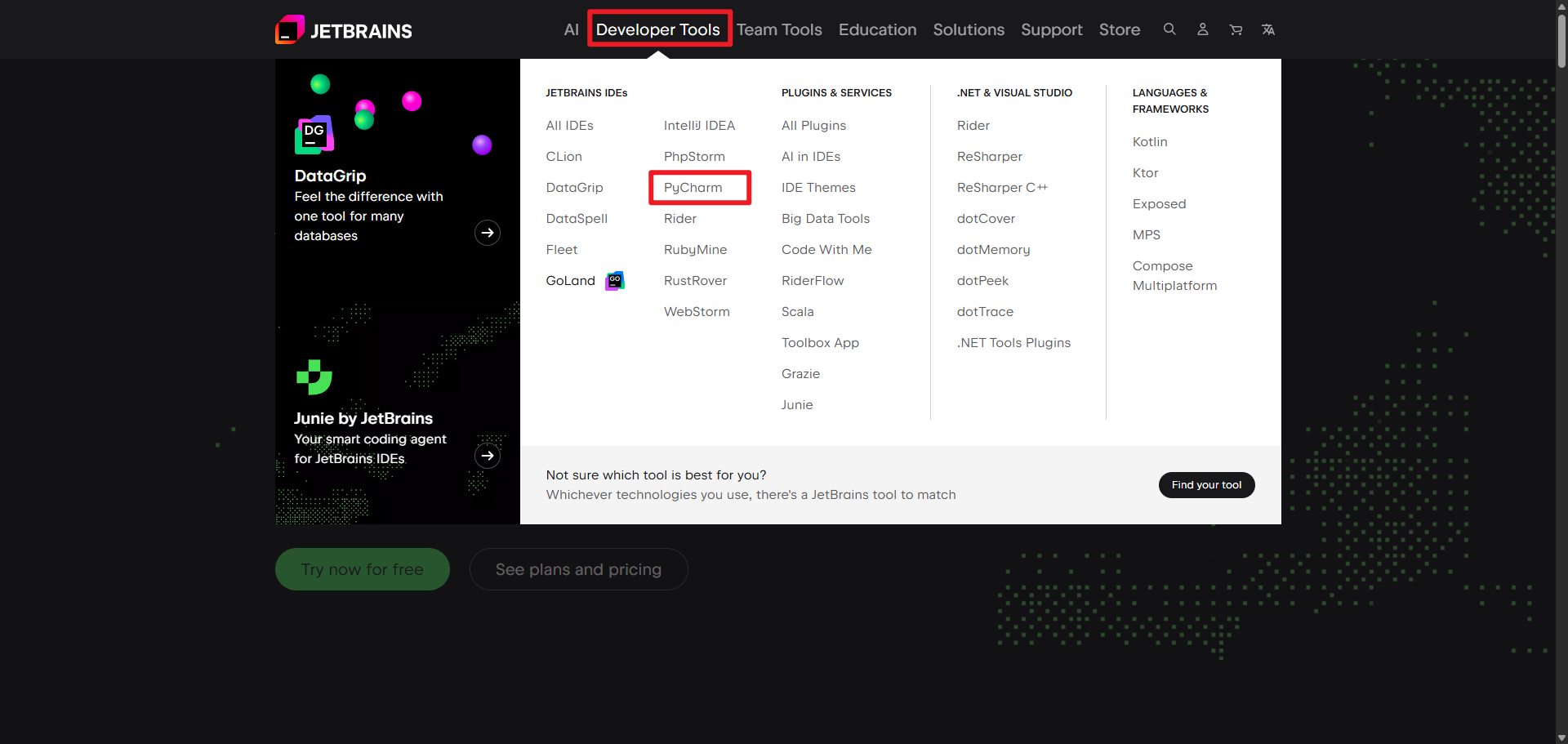
Task: Open the Solutions menu
Action: tap(969, 29)
